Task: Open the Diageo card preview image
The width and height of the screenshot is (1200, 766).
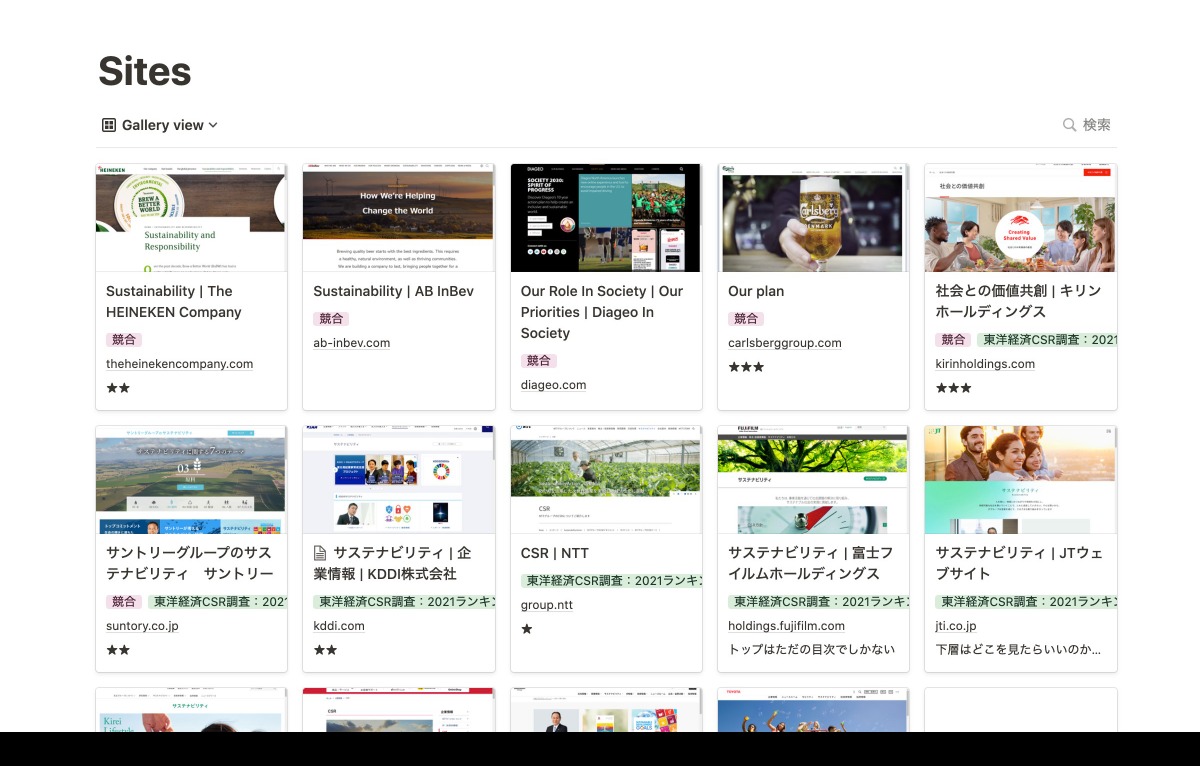Action: (x=605, y=218)
